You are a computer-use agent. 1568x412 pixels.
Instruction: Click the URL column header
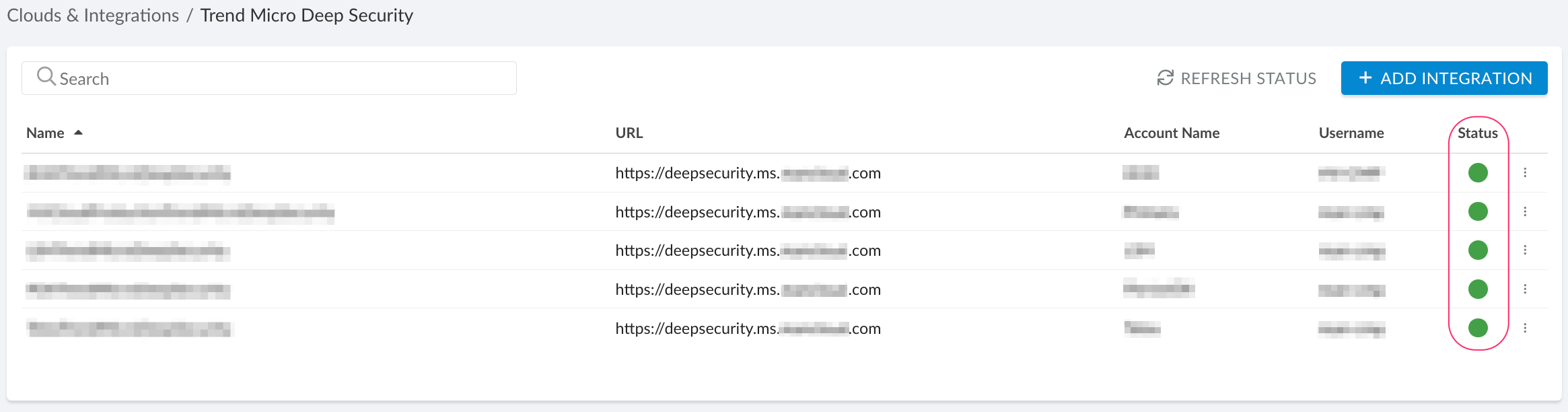629,133
